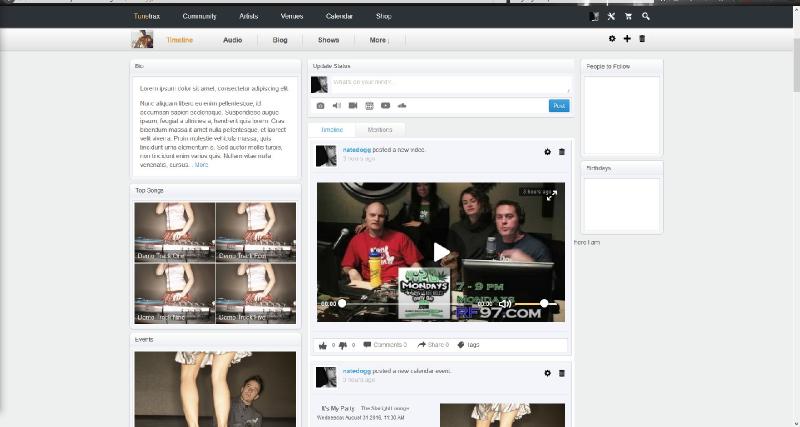Dislike the video post with thumbs down
The image size is (800, 427).
click(x=343, y=345)
